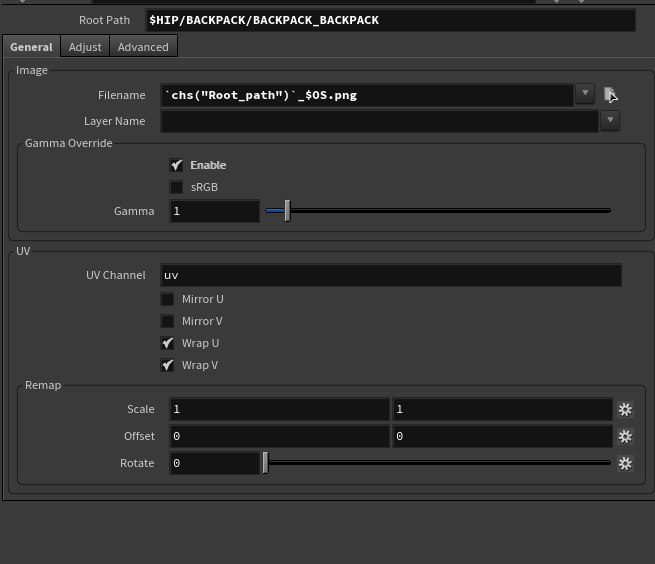Toggle Gamma Override Enable checkbox
The image size is (655, 564).
176,165
